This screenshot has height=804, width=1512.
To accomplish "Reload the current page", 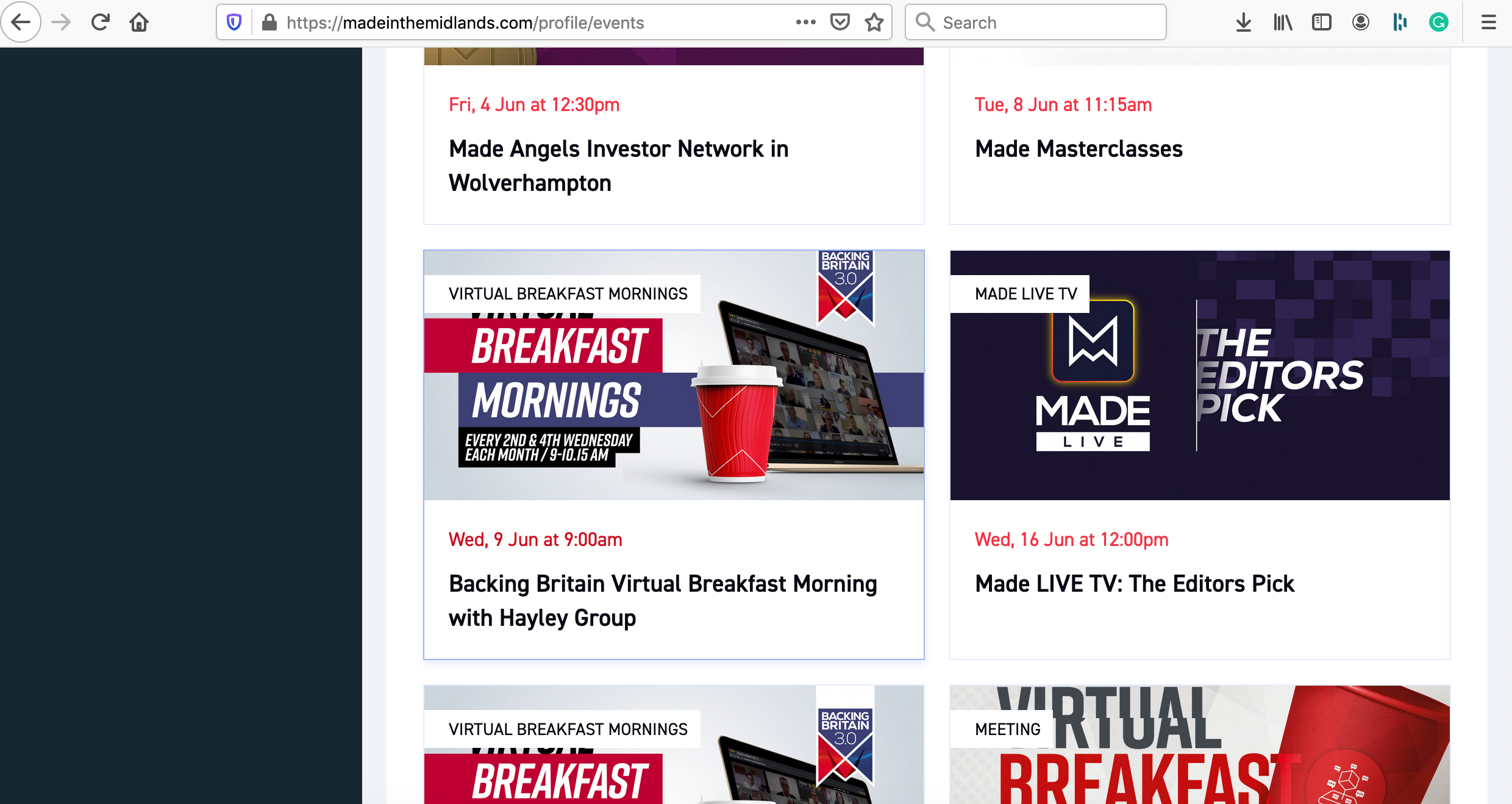I will click(x=100, y=23).
